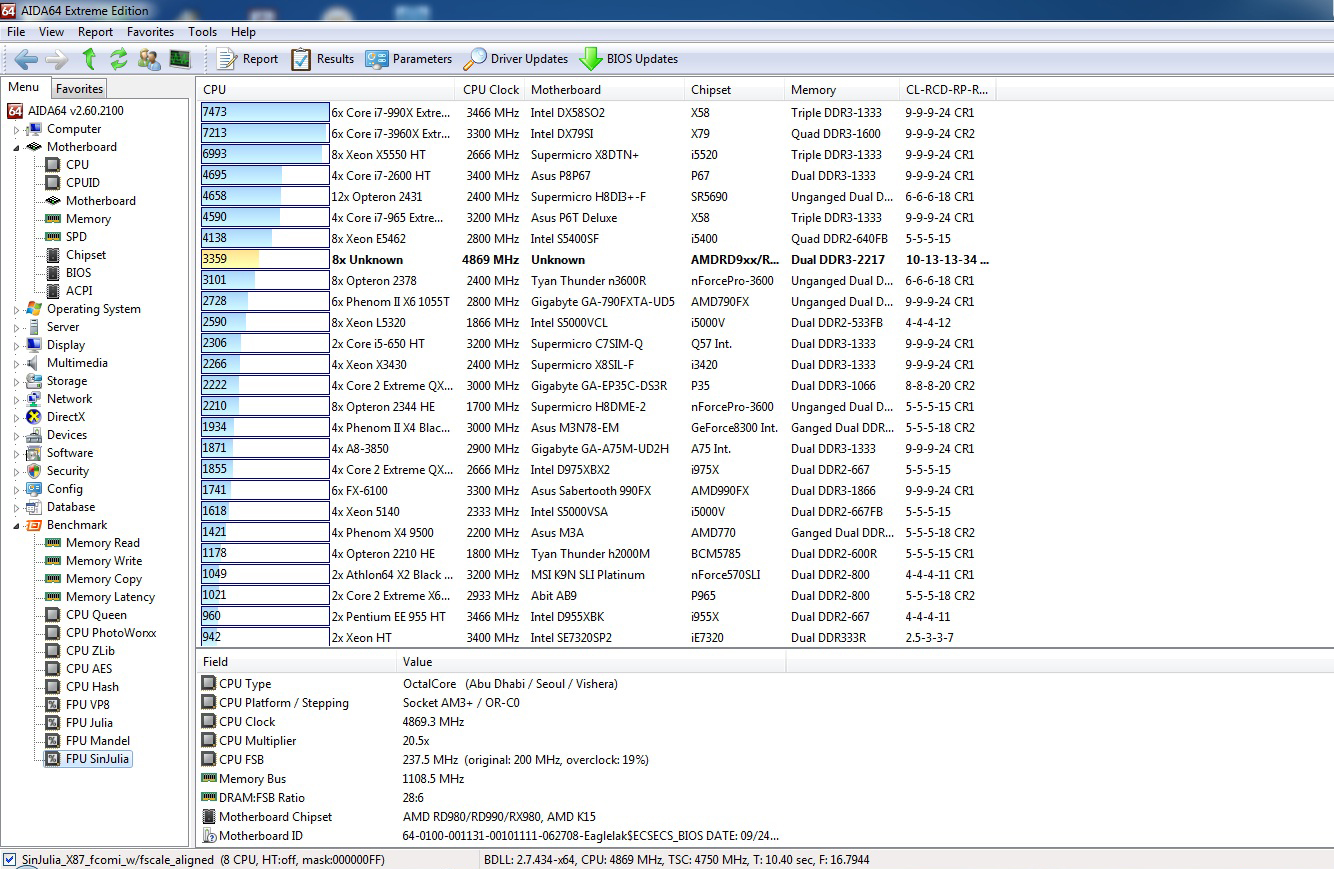This screenshot has height=869, width=1334.
Task: Expand the Server tree node
Action: (16, 328)
